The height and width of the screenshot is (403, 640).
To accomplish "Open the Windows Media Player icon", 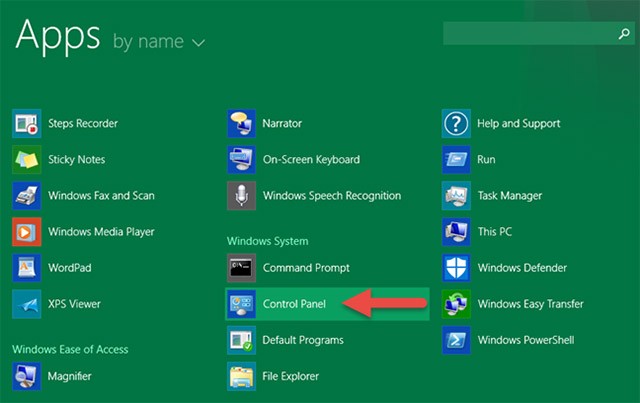I will point(26,231).
